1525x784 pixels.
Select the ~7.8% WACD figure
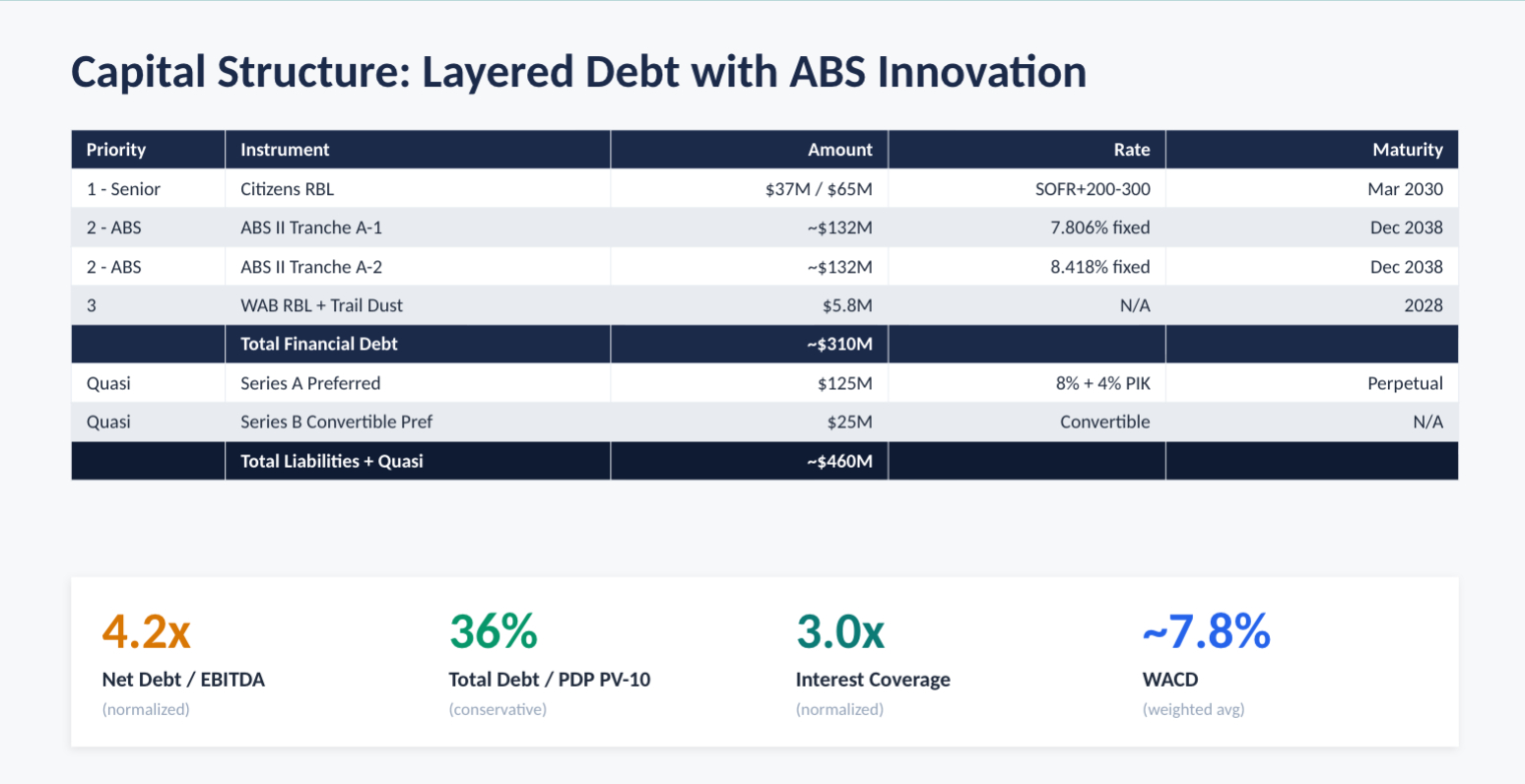click(x=1206, y=631)
